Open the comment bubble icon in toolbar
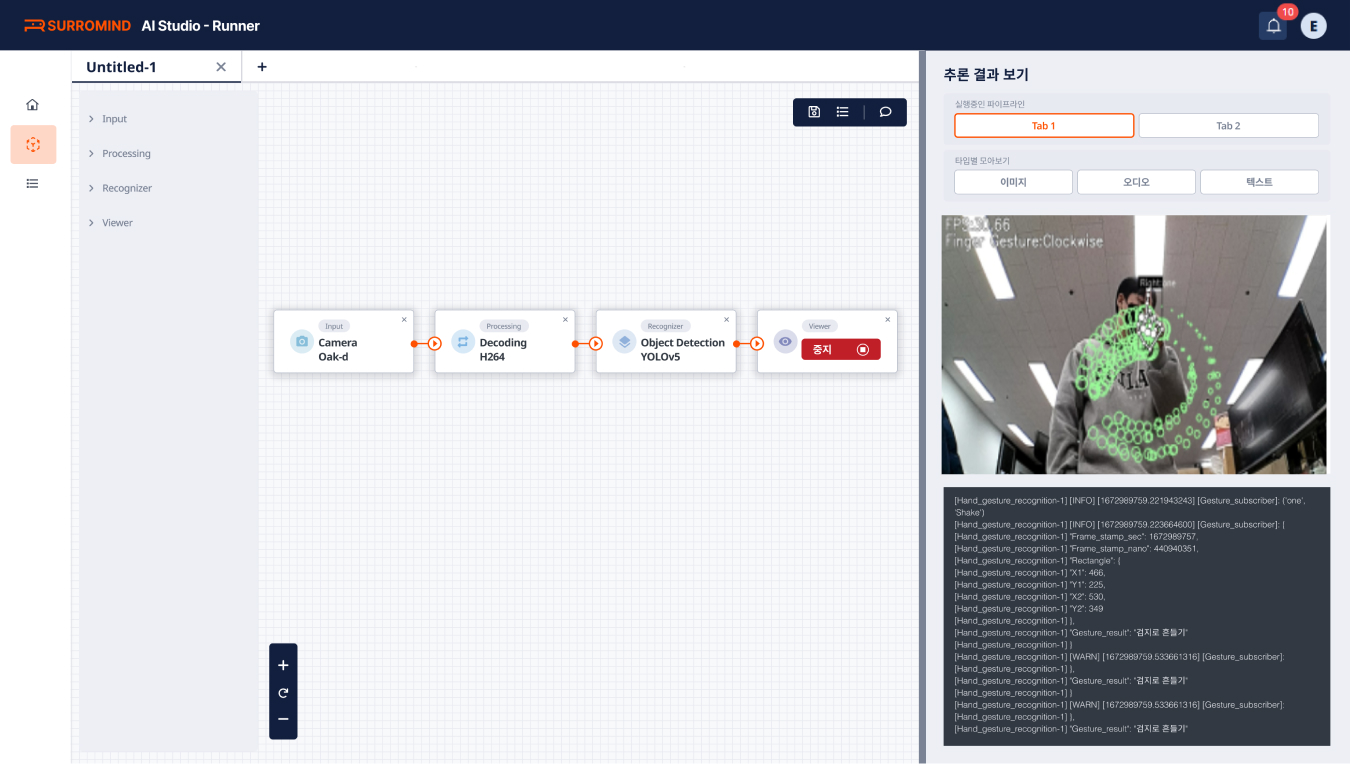The width and height of the screenshot is (1350, 764). pos(885,112)
